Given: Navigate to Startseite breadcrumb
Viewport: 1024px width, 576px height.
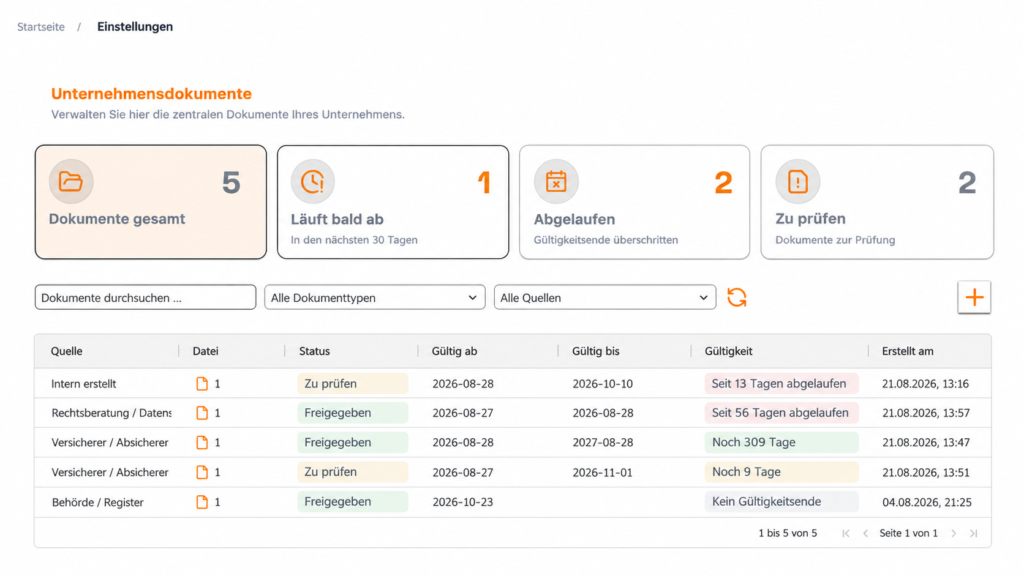Looking at the screenshot, I should pos(41,27).
